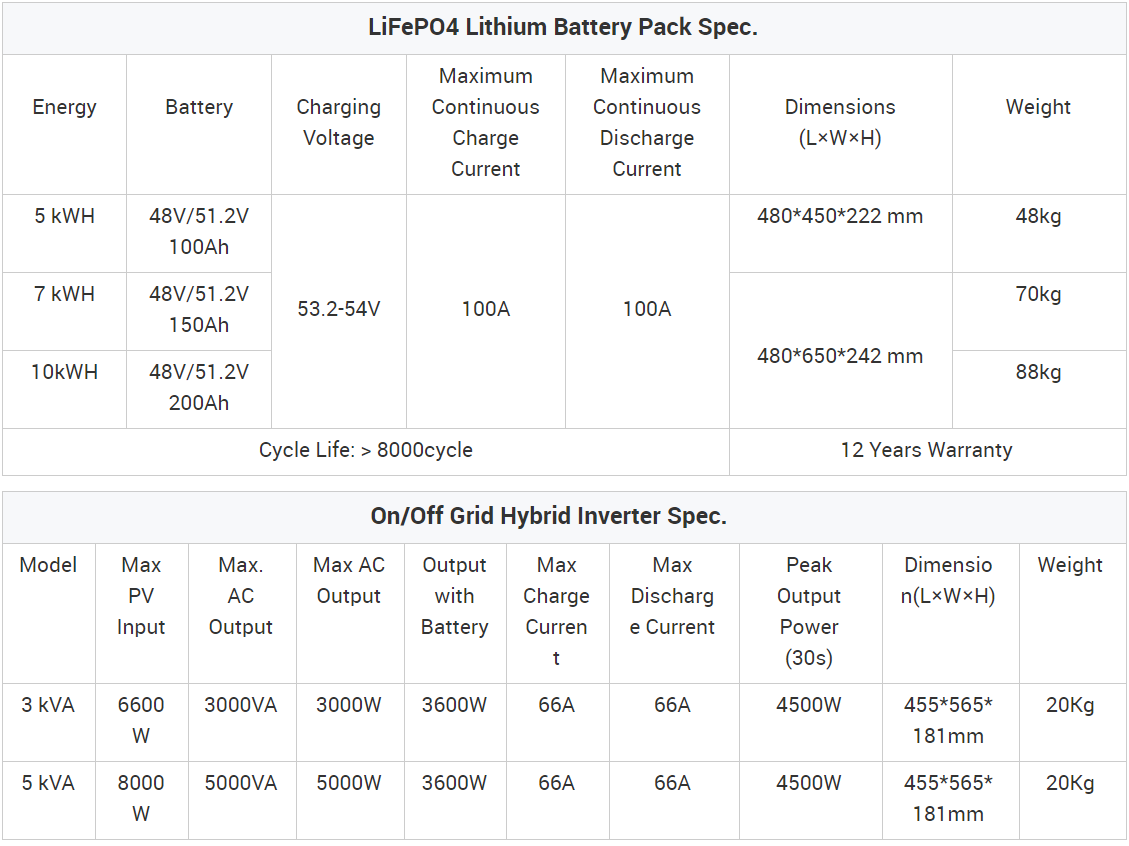Image resolution: width=1129 pixels, height=846 pixels.
Task: Click the Maximum Continuous Discharge Current header
Action: [x=647, y=124]
